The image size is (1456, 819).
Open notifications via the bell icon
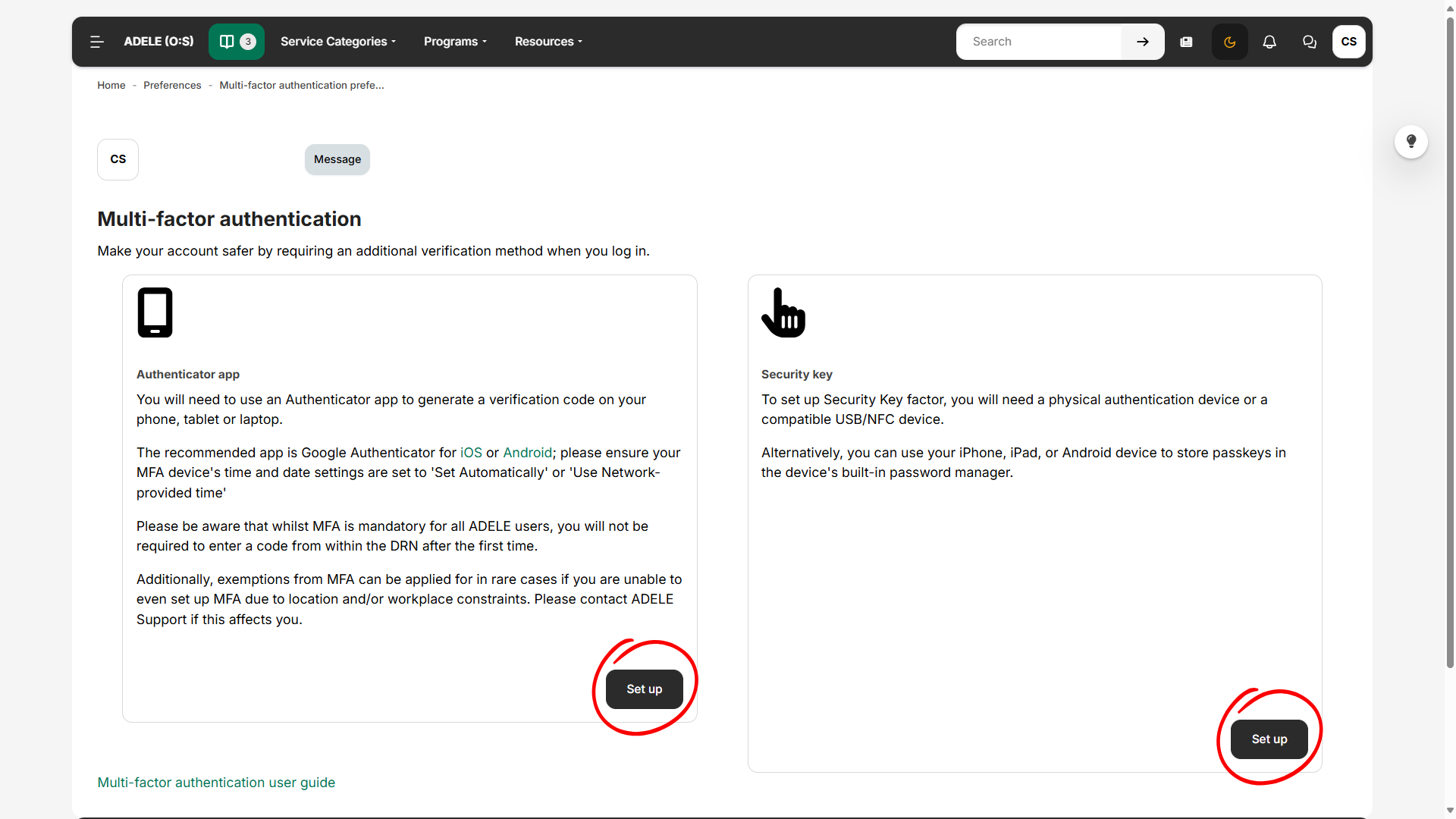point(1269,42)
